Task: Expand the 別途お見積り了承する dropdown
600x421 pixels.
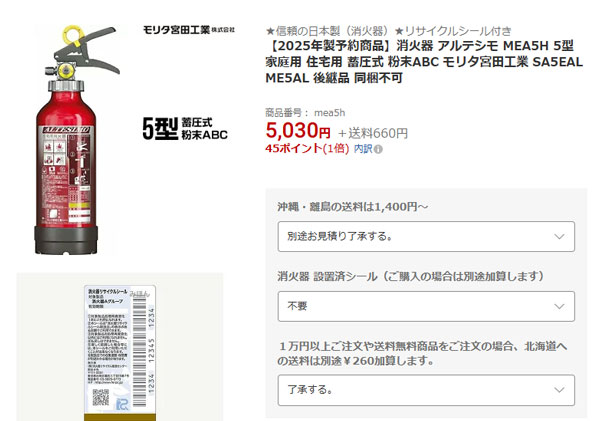Action: tap(426, 237)
